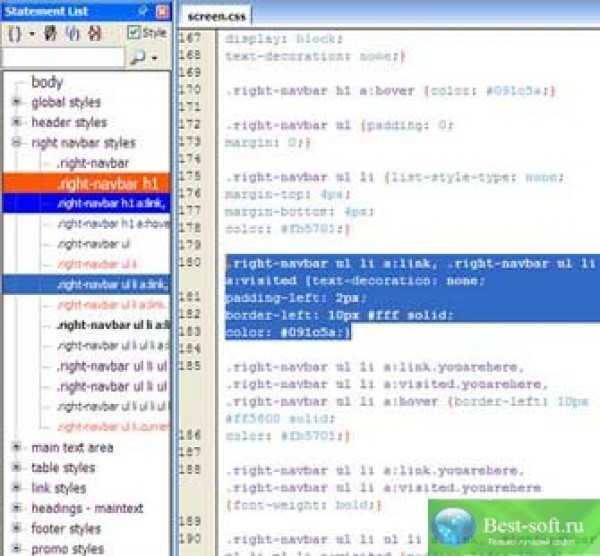Select the footer styles label
Viewport: 600px width, 556px height.
tap(66, 529)
